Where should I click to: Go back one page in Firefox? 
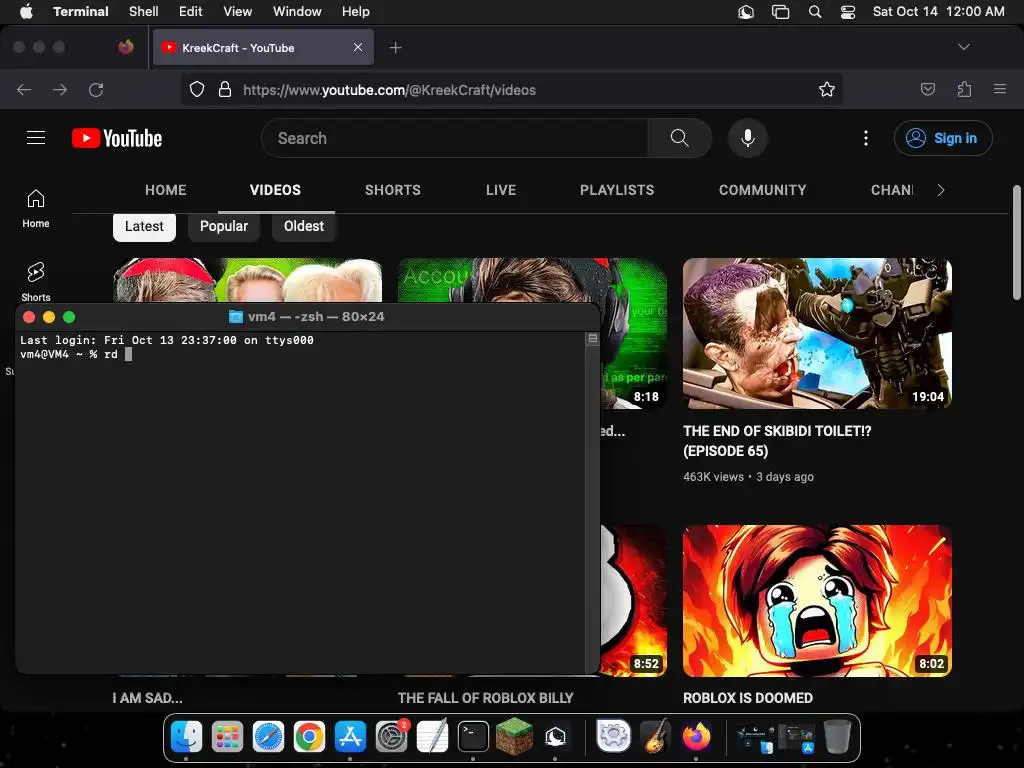(24, 89)
